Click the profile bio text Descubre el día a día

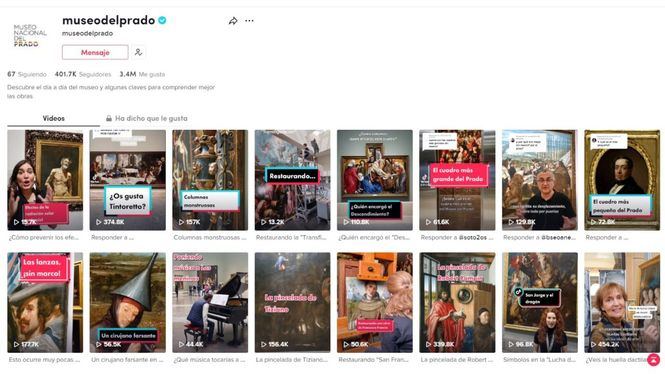click(111, 92)
